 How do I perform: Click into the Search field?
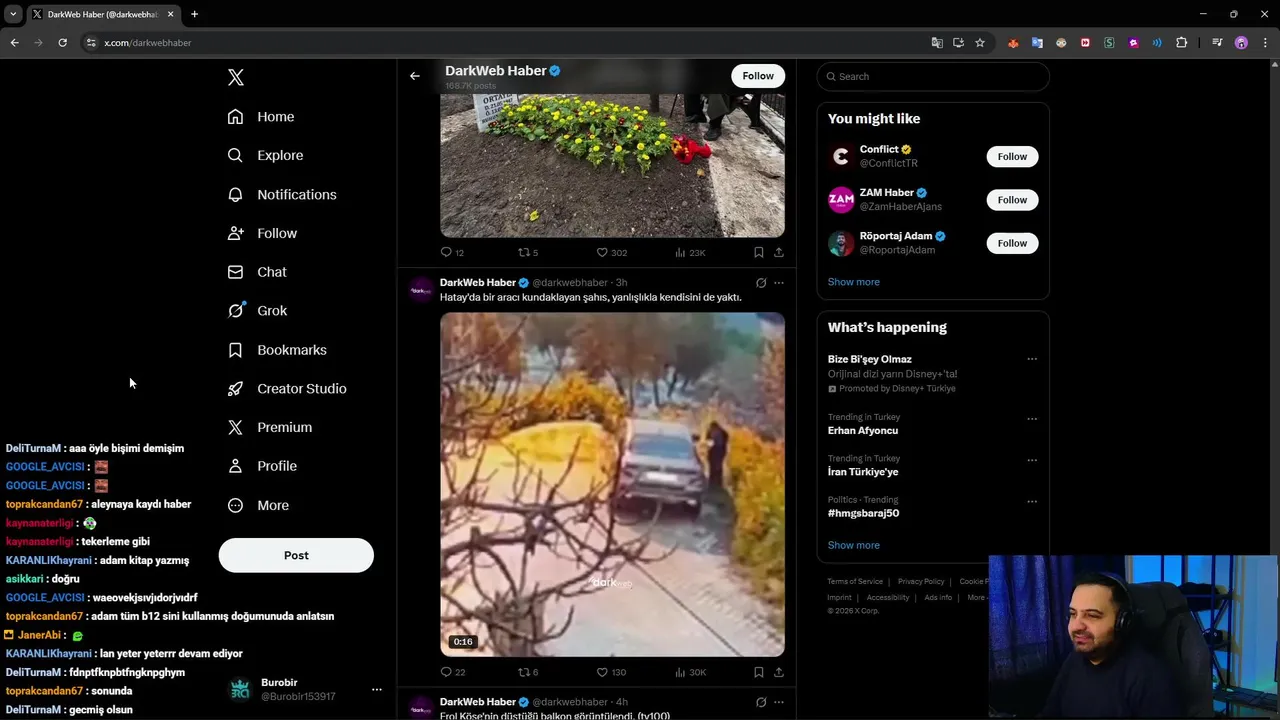tap(933, 76)
